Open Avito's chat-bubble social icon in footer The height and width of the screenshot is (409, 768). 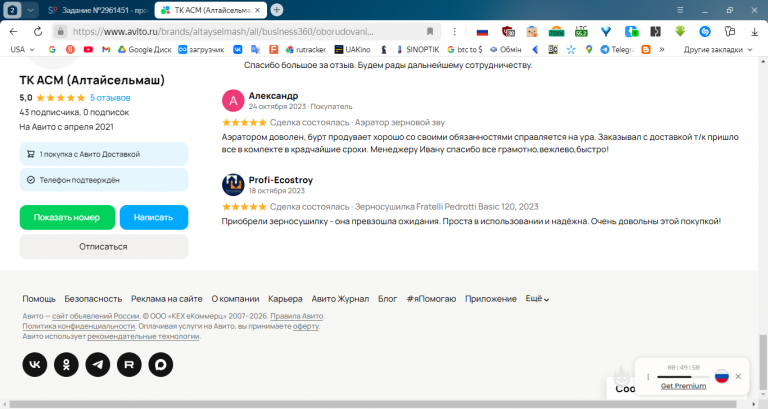click(161, 364)
